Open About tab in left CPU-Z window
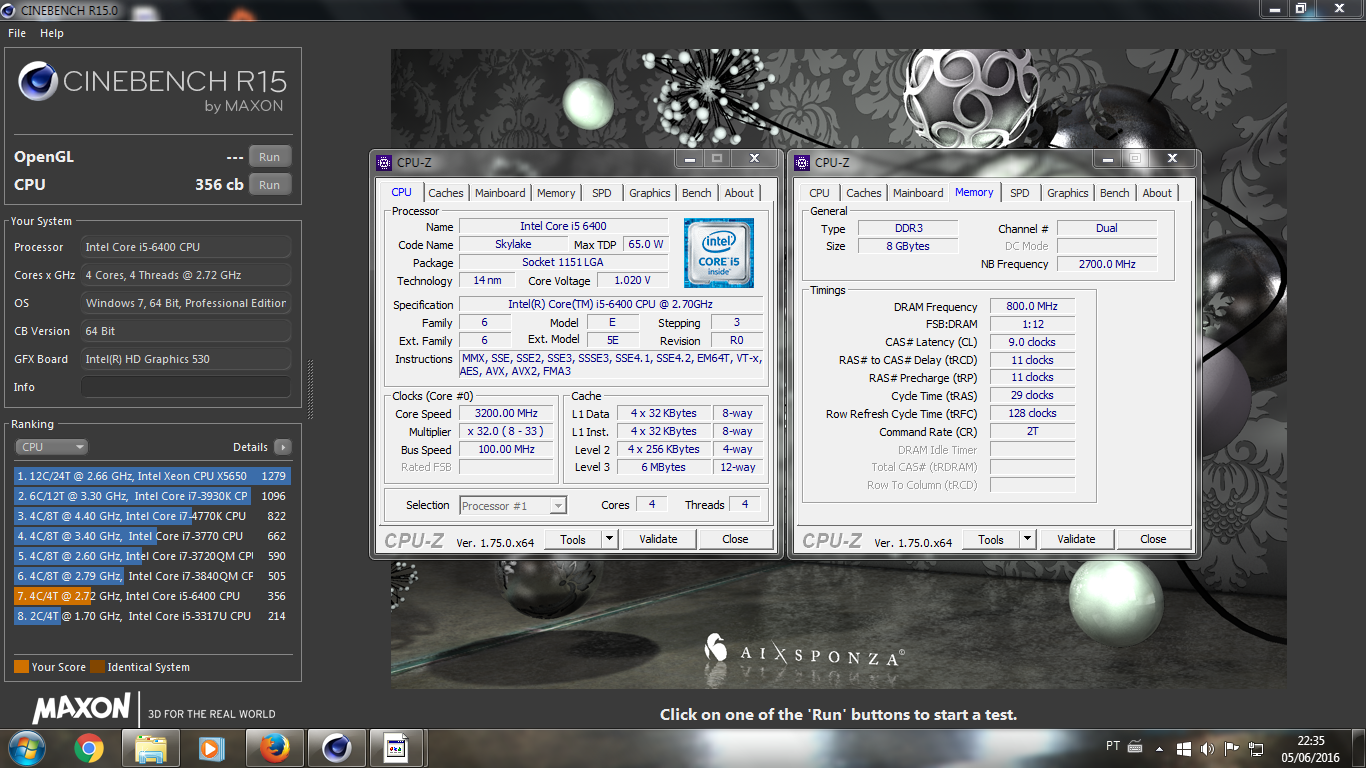 pos(740,193)
